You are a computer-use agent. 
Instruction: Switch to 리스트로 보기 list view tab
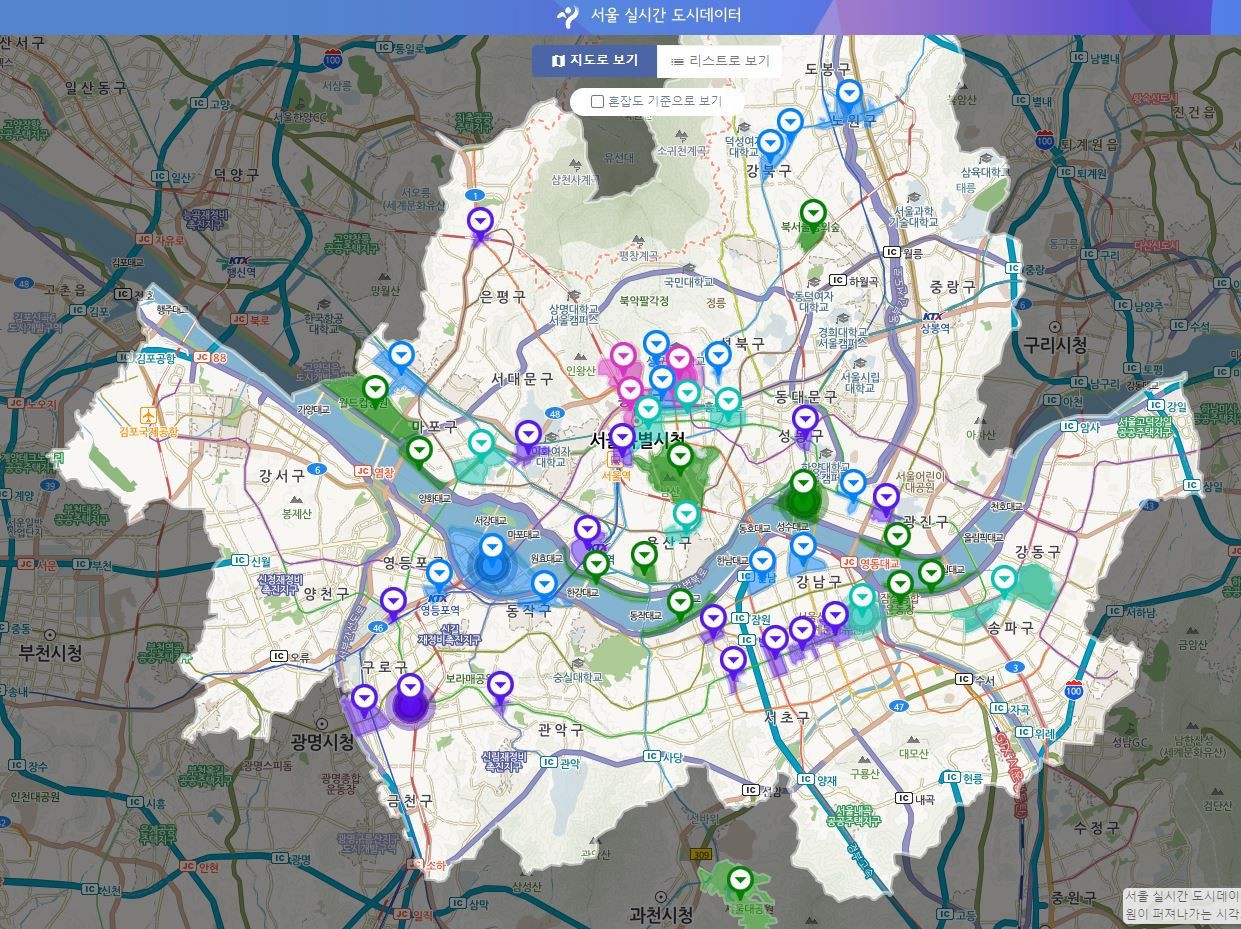click(x=720, y=61)
